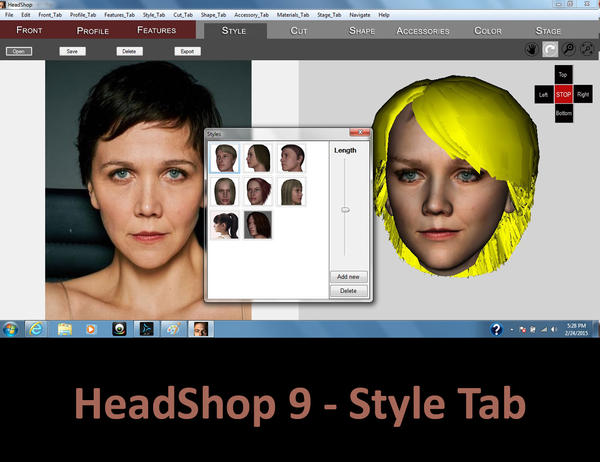
Task: Click the blue help question mark icon
Action: 496,329
